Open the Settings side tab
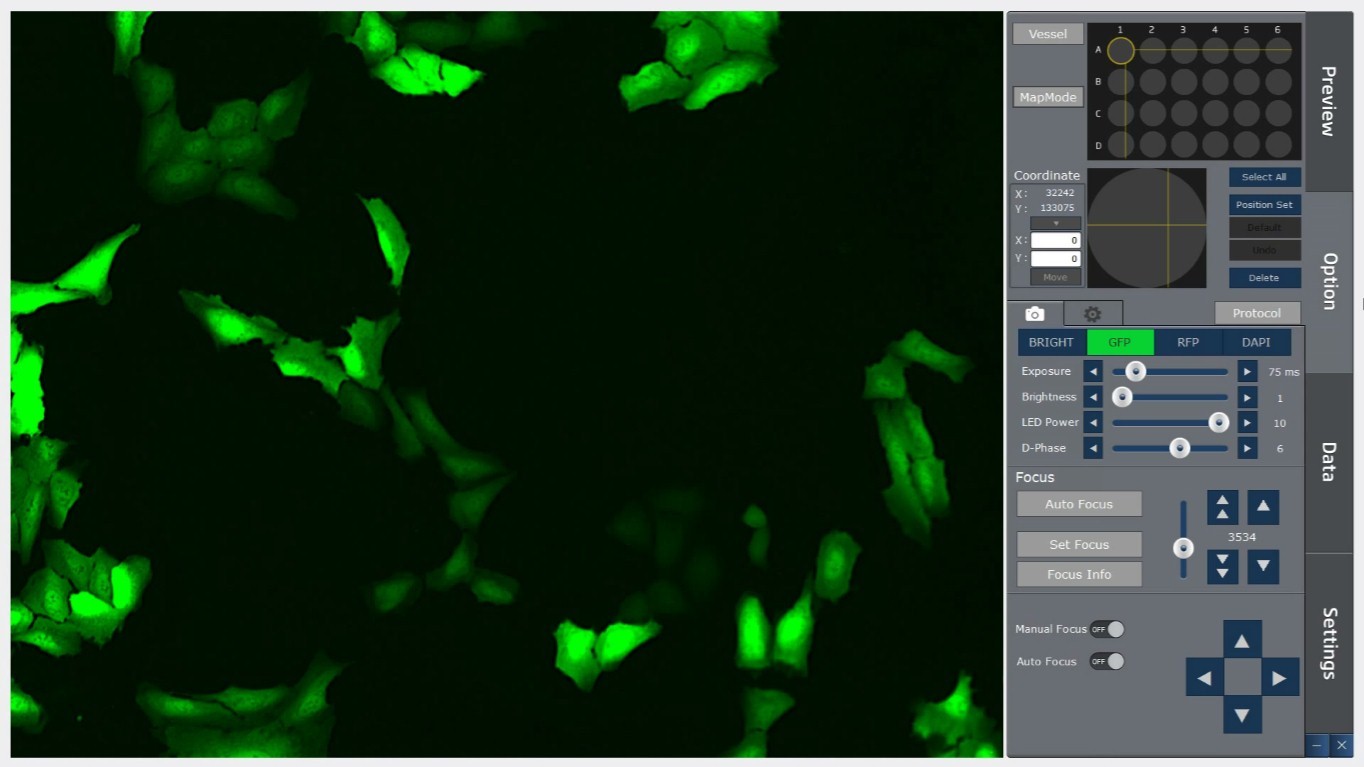This screenshot has height=767, width=1364. coord(1329,642)
